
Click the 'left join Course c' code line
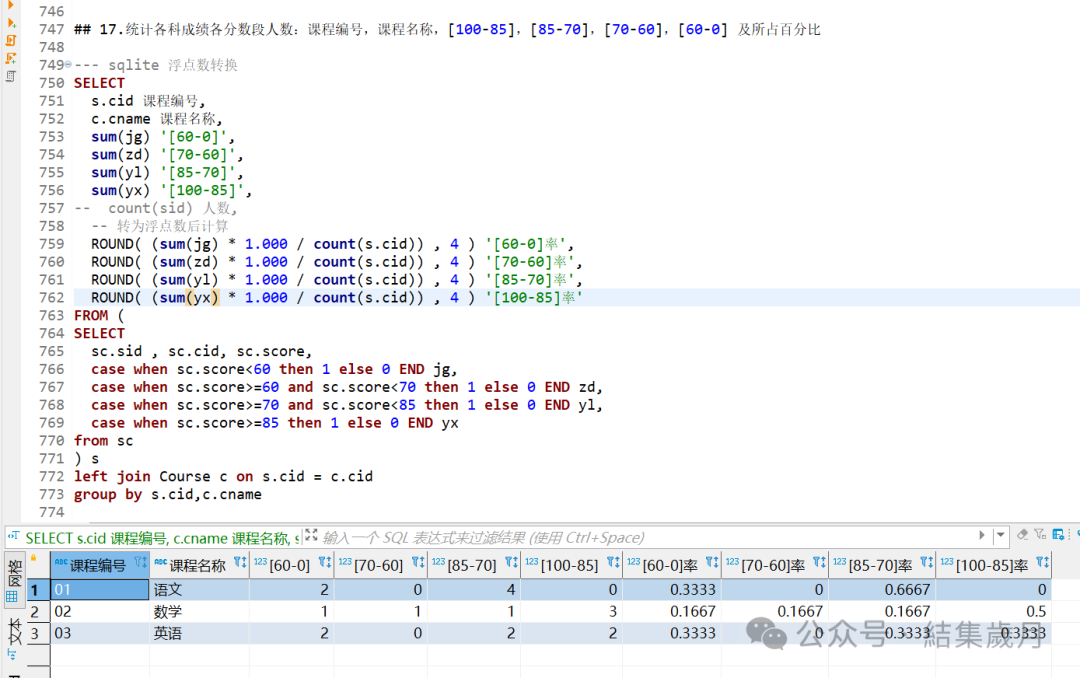pyautogui.click(x=224, y=477)
